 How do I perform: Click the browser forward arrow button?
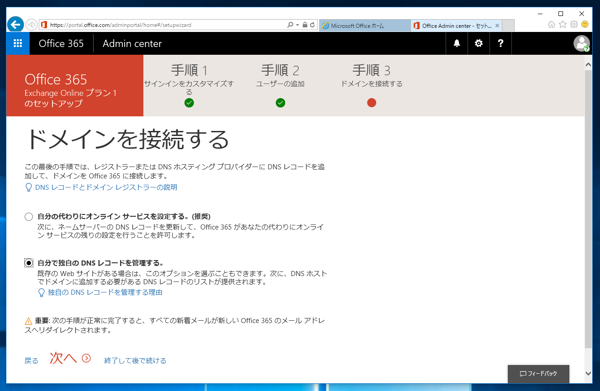pos(31,25)
